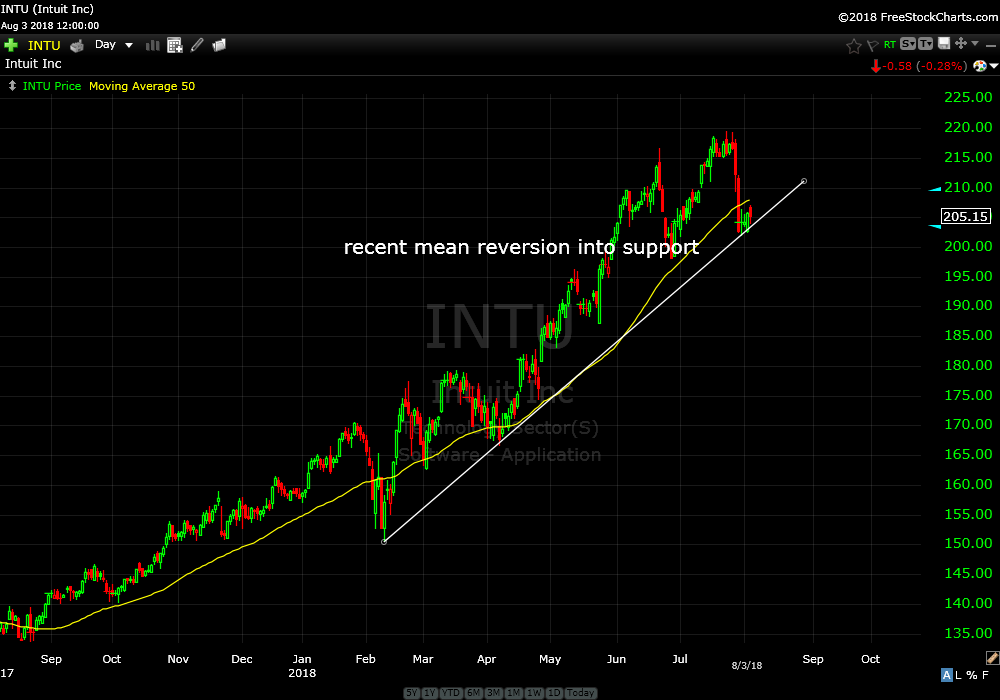
Task: Open the T dropdown menu
Action: coord(925,44)
